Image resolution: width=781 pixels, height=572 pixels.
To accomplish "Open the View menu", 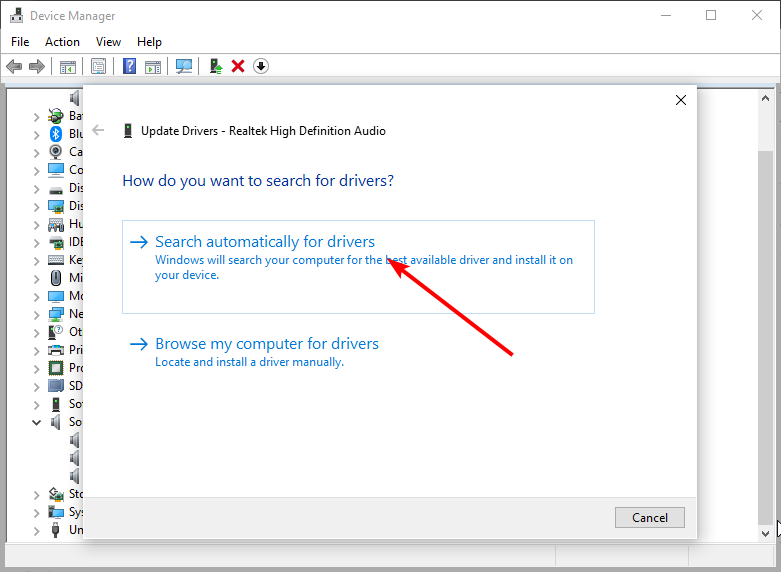I will click(x=108, y=42).
